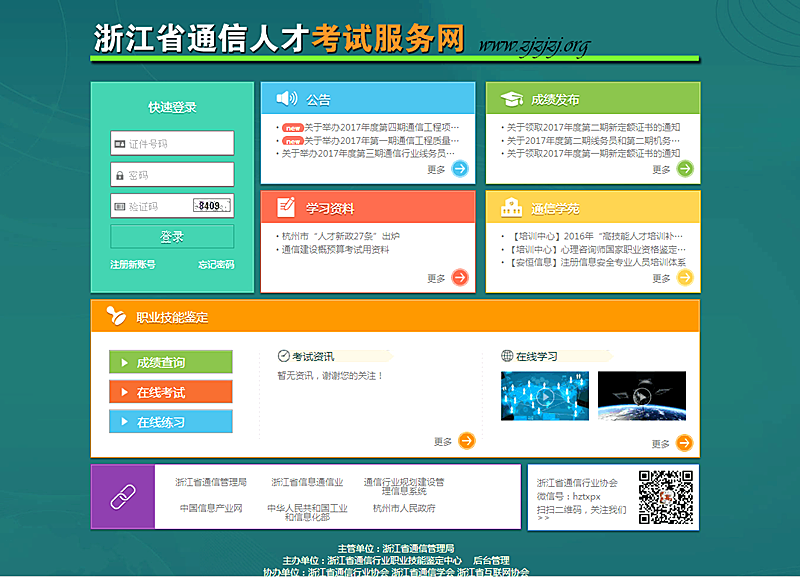Open the blue 在线练习 button
Image resolution: width=800 pixels, height=577 pixels.
click(170, 422)
